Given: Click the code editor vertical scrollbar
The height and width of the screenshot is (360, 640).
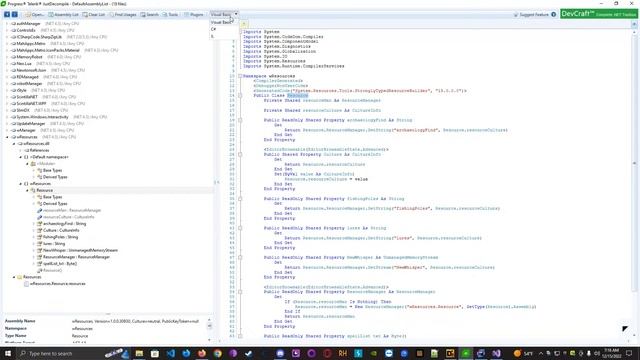Looking at the screenshot, I should pos(634,163).
